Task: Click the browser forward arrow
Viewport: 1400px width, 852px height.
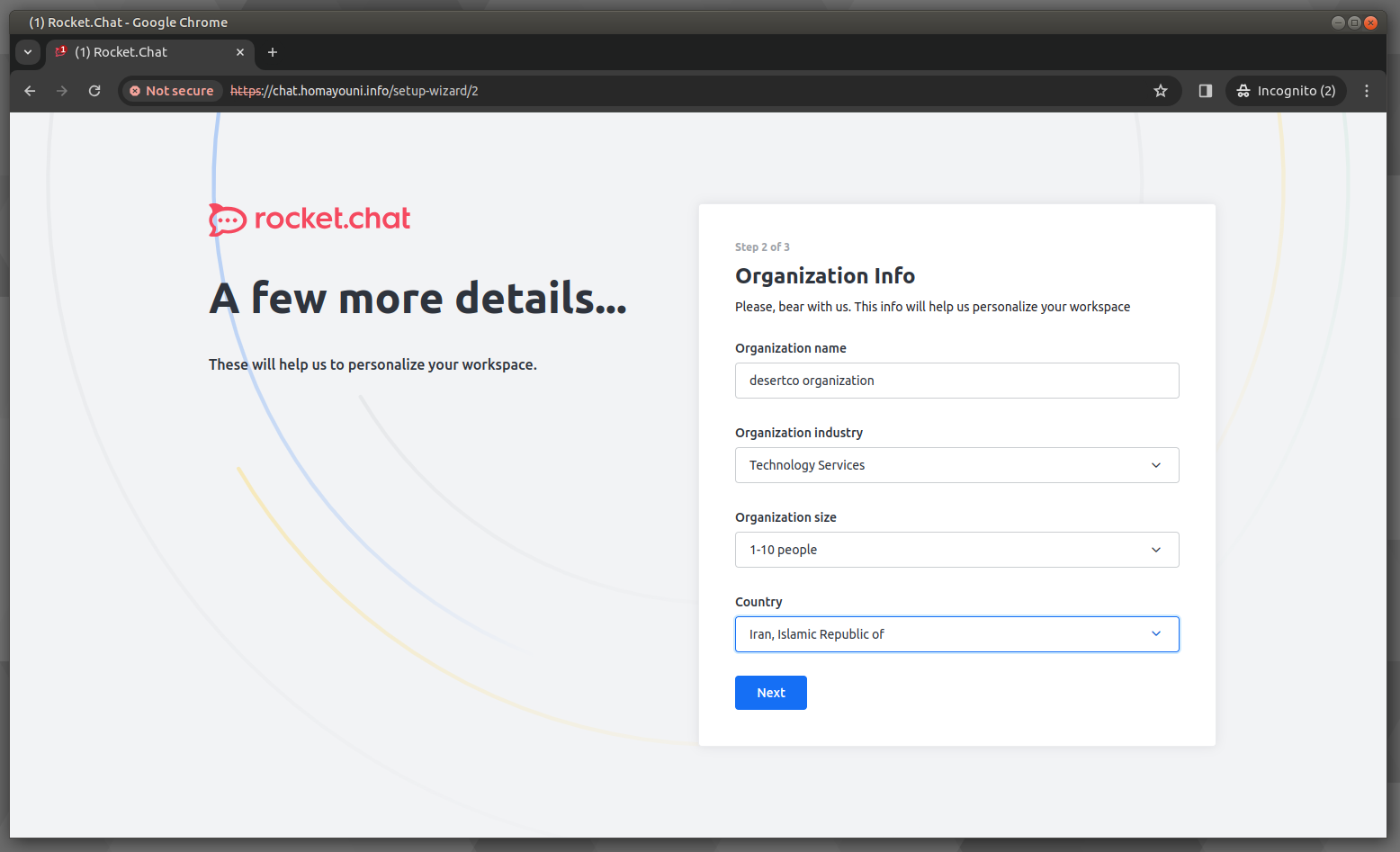Action: pos(62,91)
